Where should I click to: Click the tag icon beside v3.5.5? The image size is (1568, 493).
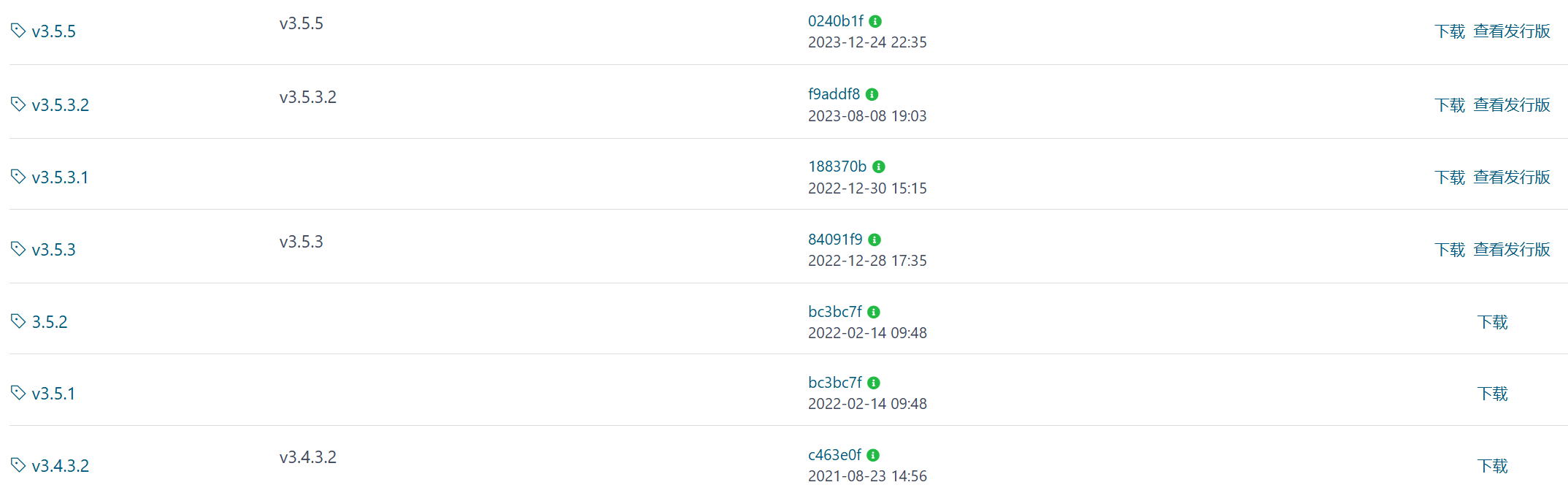[18, 31]
